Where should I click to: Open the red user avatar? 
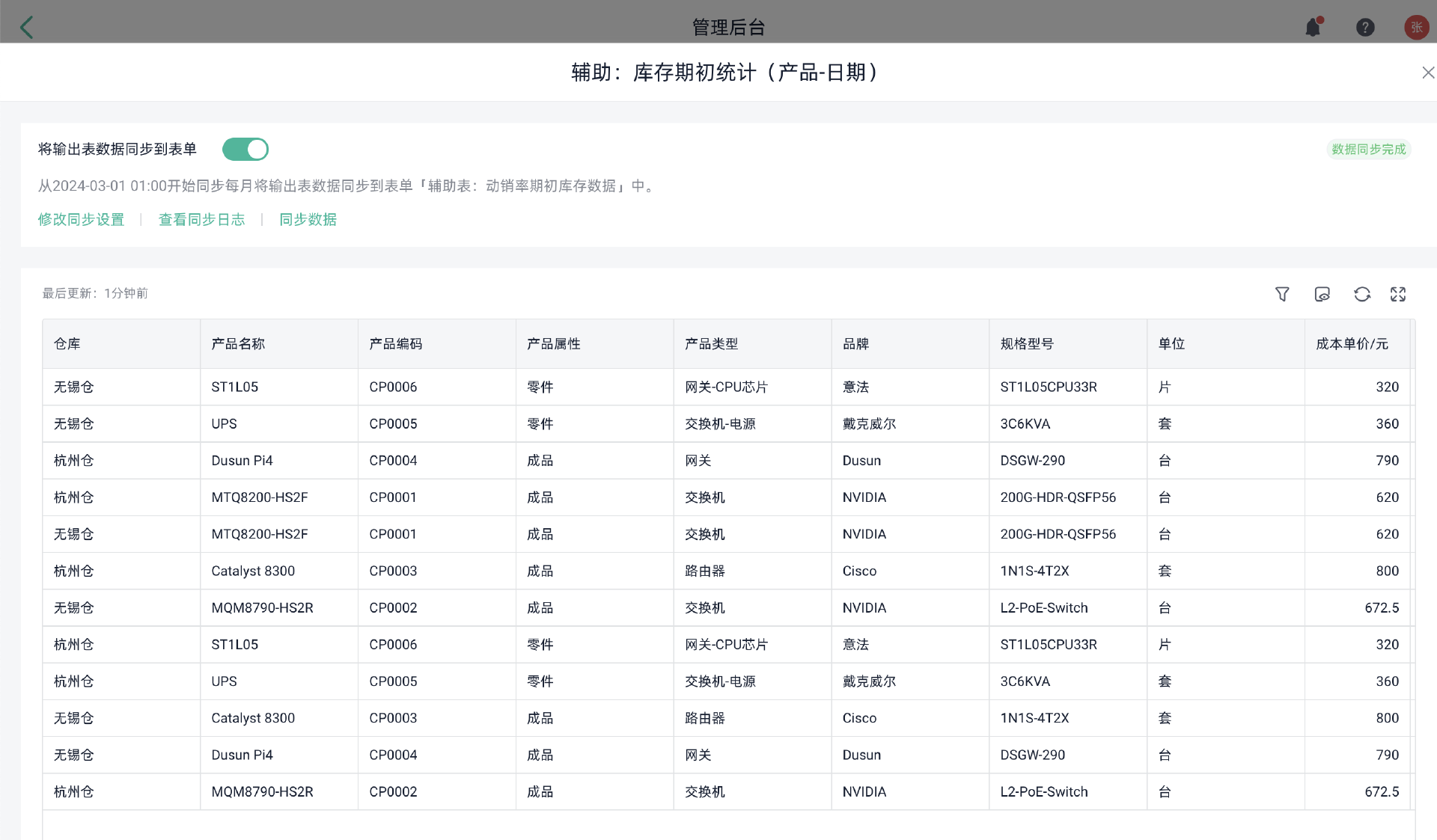(x=1416, y=28)
